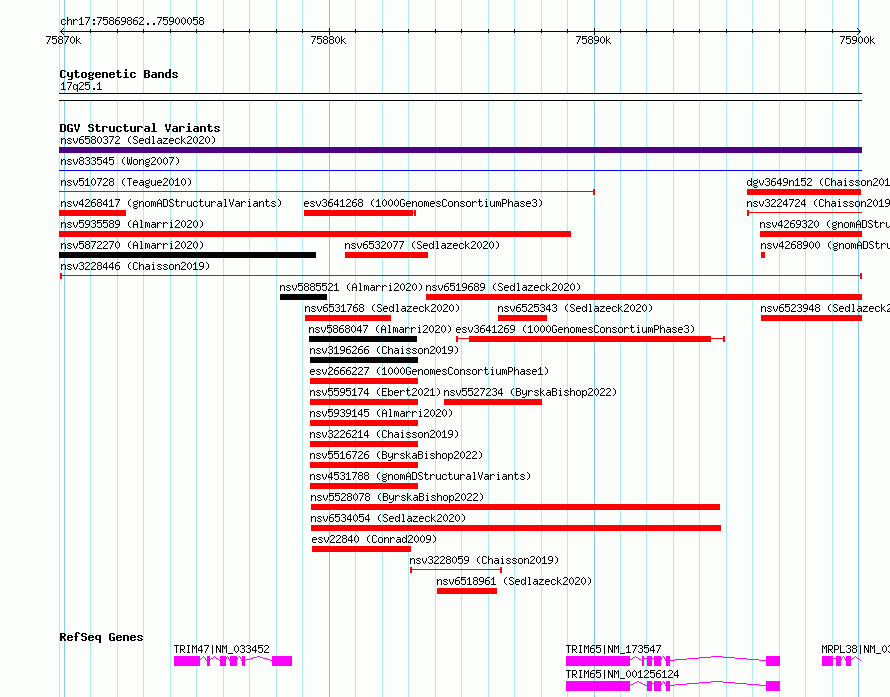Click nsv6518961 (Sedlazeck2020) label
The width and height of the screenshot is (890, 697).
point(514,581)
